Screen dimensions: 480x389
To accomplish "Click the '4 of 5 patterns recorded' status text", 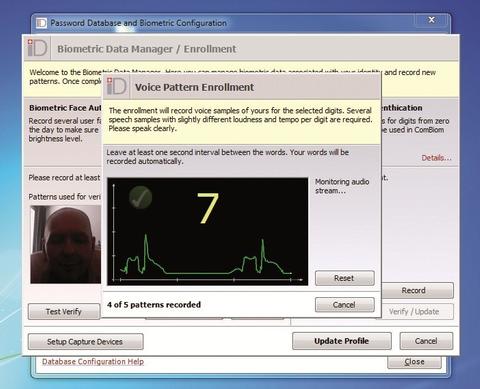I will [154, 305].
